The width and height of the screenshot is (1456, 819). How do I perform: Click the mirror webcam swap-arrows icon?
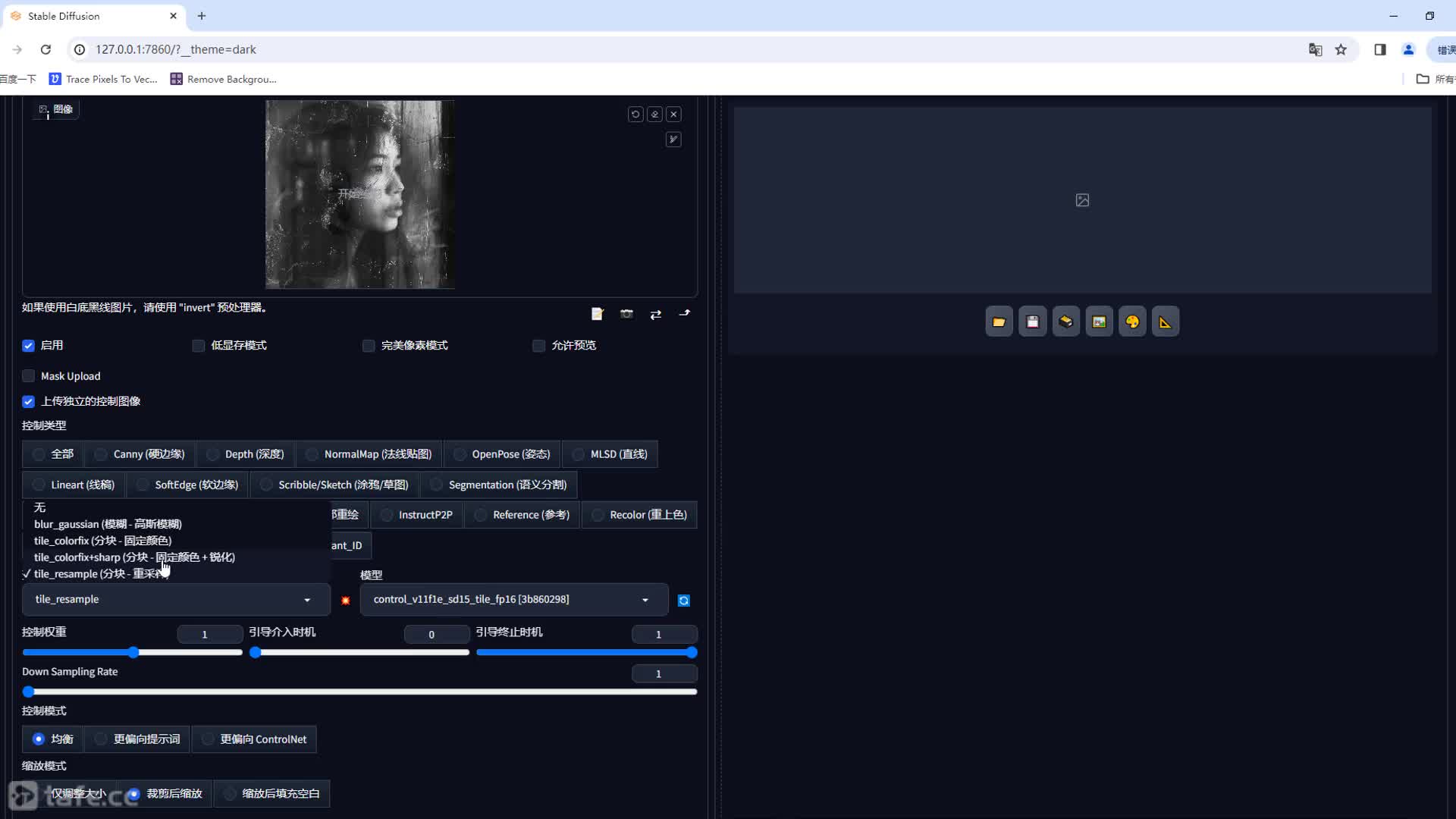(655, 314)
